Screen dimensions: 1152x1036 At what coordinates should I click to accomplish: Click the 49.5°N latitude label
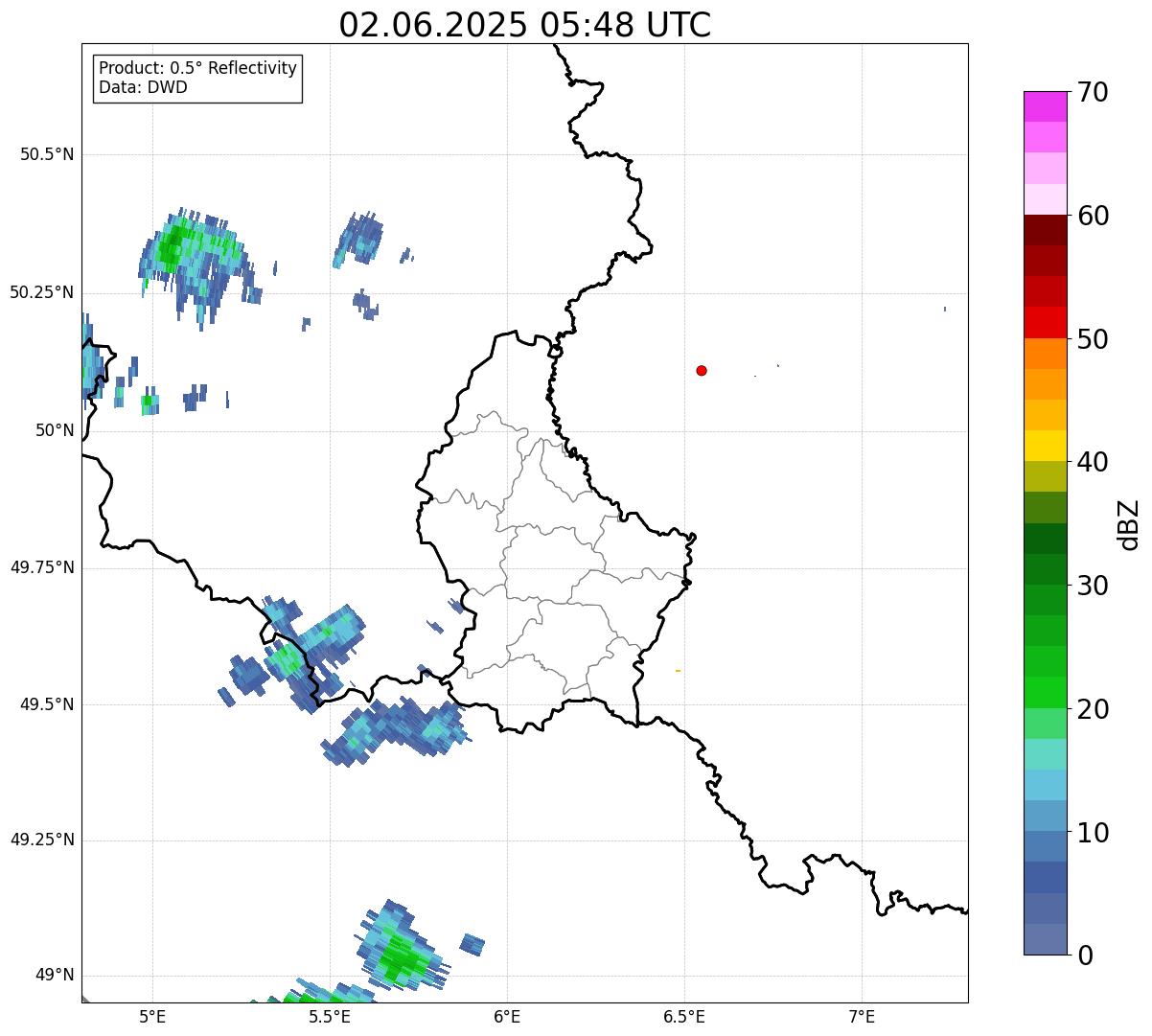(x=47, y=704)
